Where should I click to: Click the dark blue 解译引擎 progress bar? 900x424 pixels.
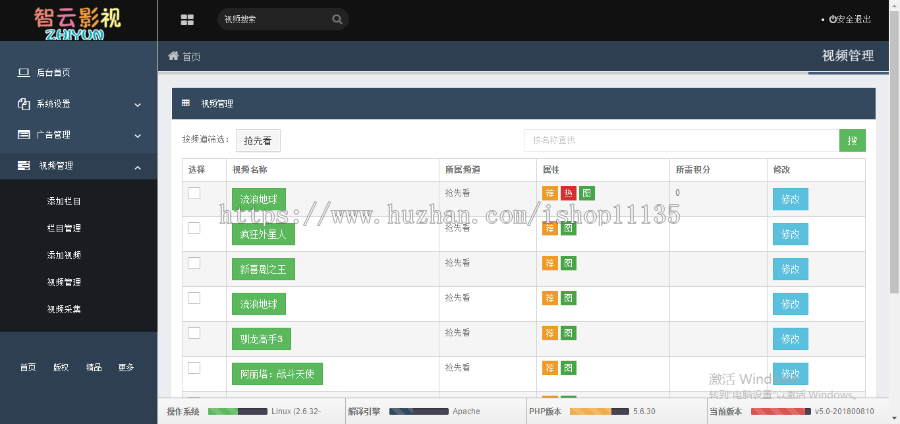coord(401,411)
